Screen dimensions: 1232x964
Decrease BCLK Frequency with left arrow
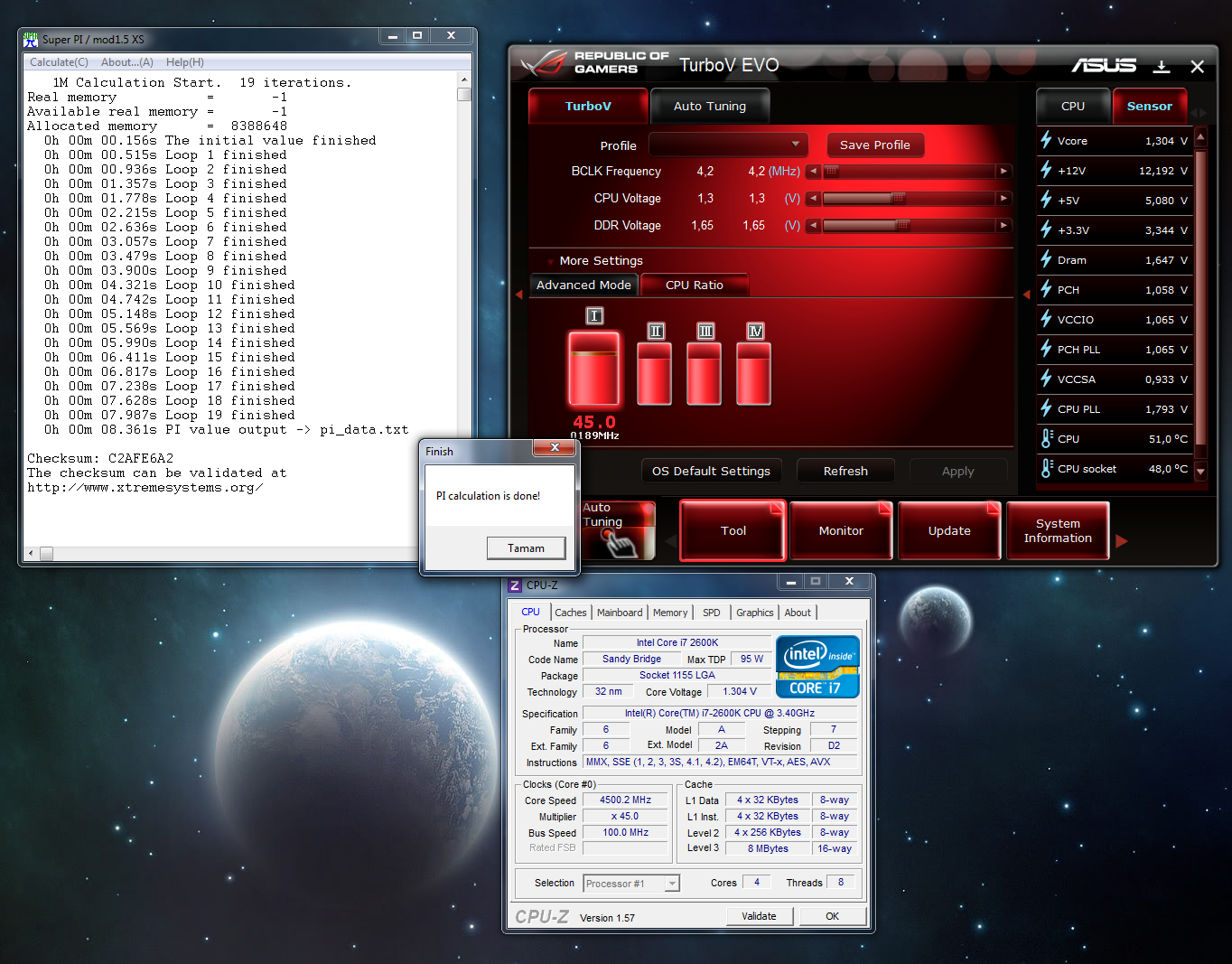coord(814,171)
